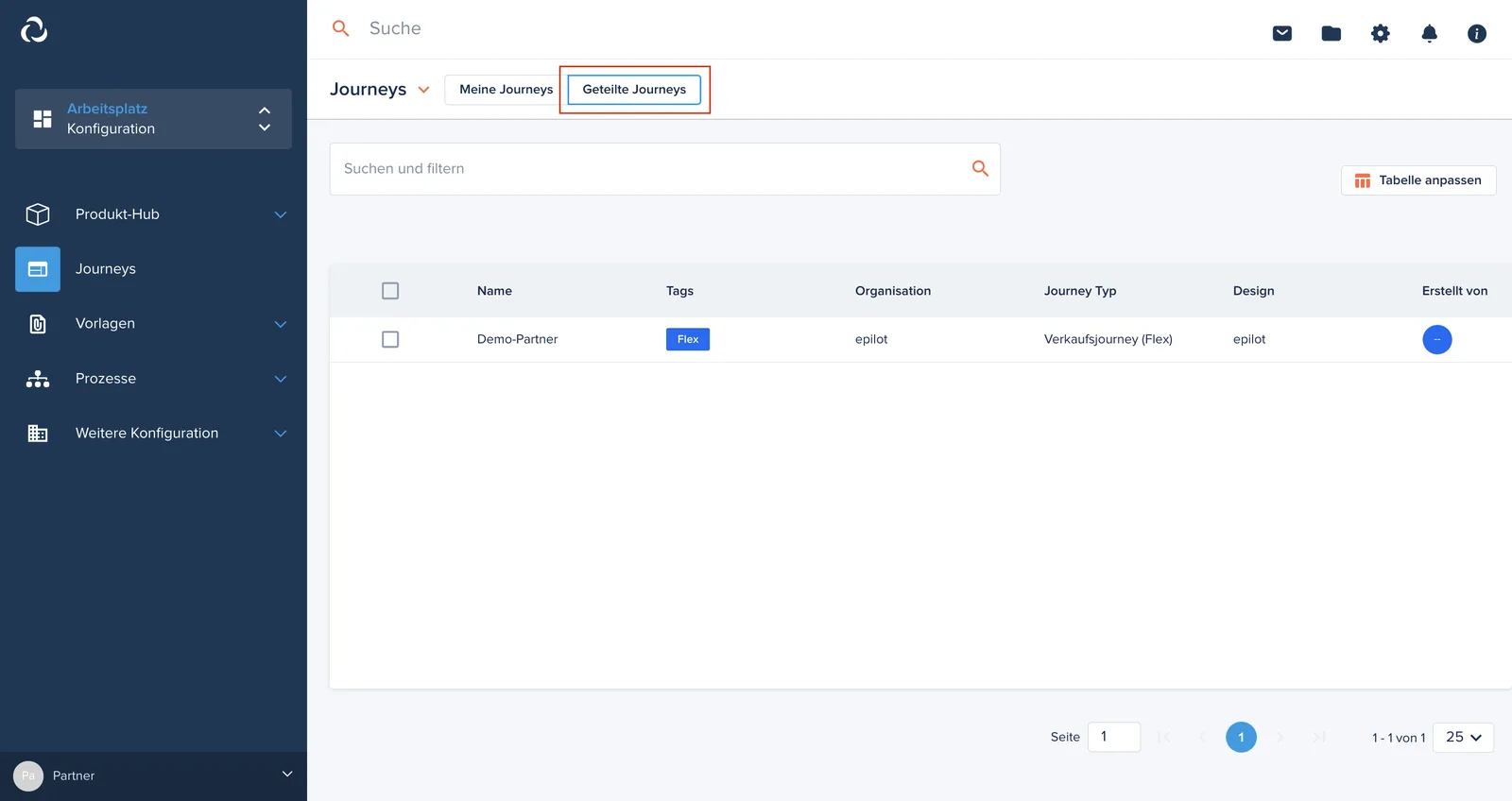Click the Produkt-Hub cube icon
1512x801 pixels.
tap(38, 214)
